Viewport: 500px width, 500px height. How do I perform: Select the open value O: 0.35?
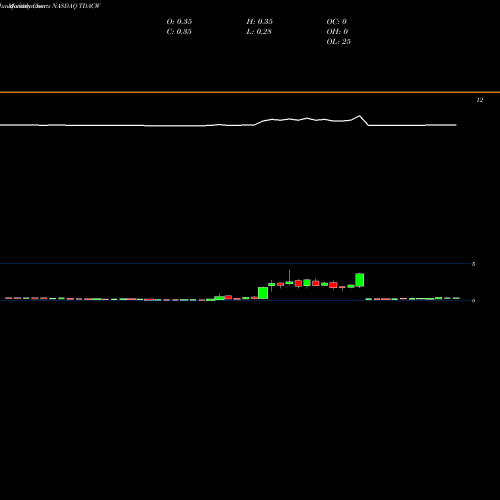[x=179, y=21]
